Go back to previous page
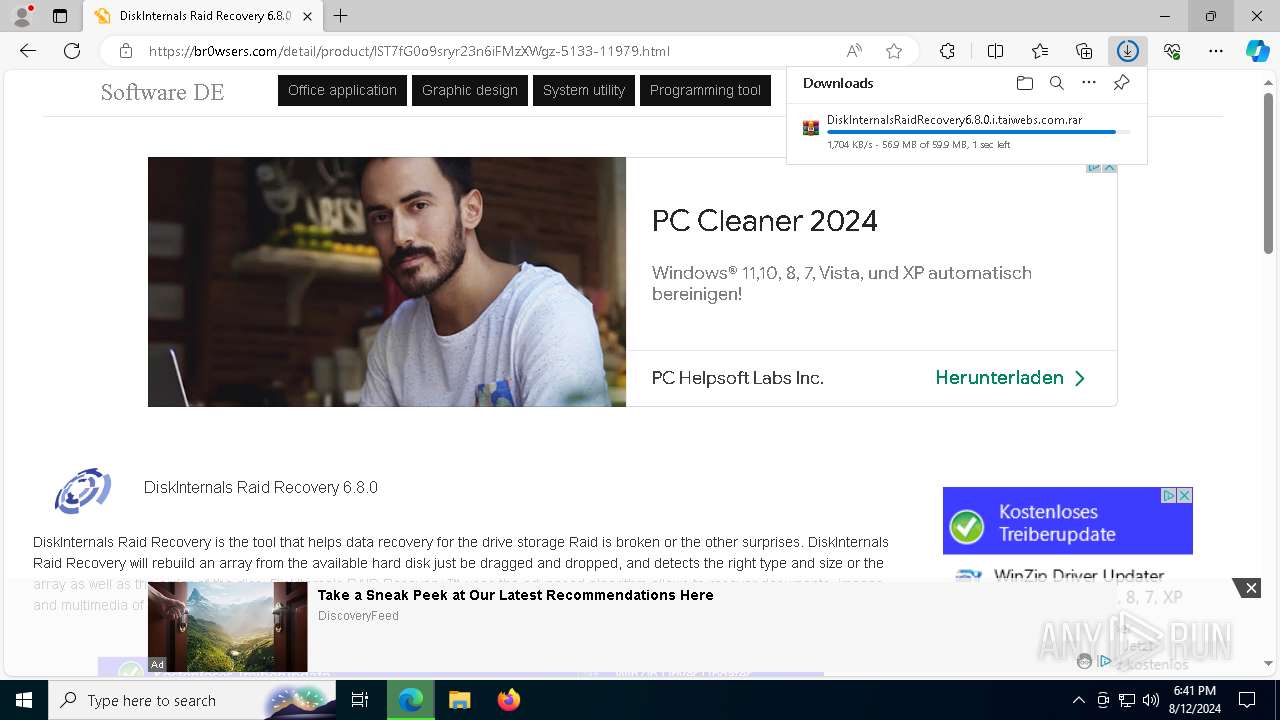 [x=28, y=51]
